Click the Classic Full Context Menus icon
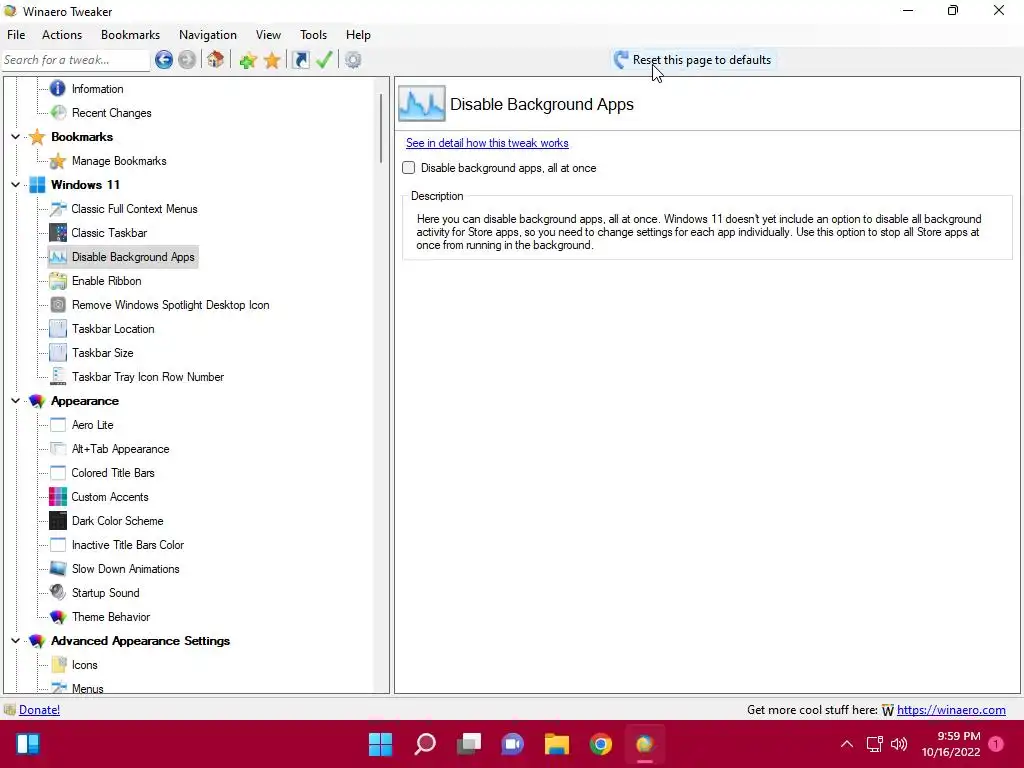1024x768 pixels. [x=58, y=209]
